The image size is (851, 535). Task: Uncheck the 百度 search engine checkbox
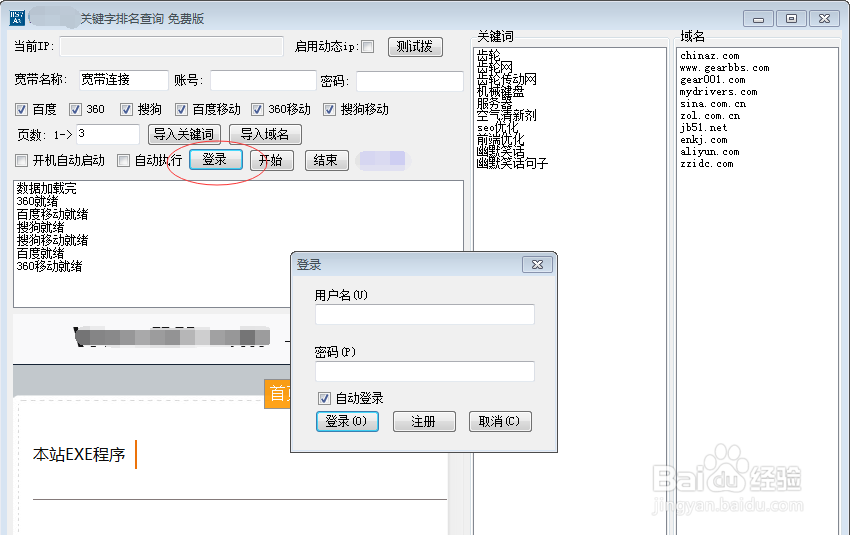(x=21, y=110)
